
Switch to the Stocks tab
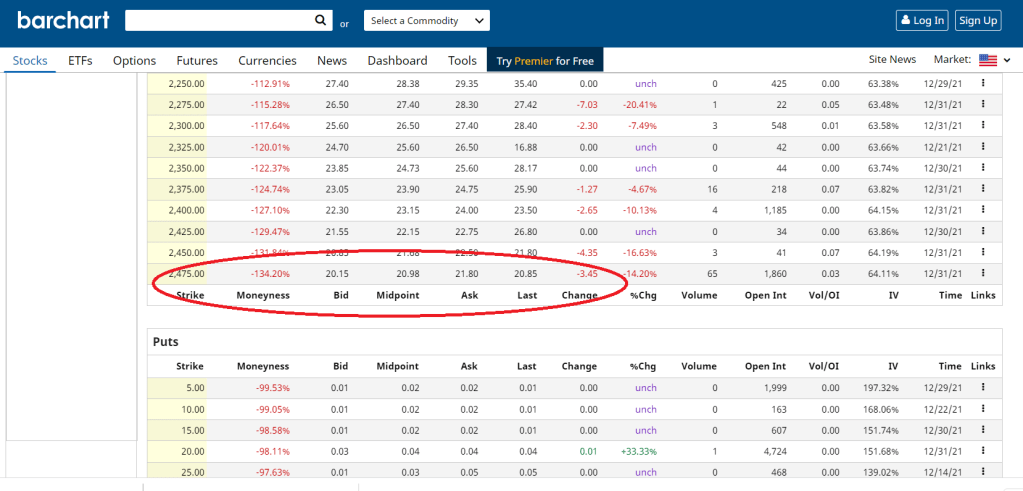(30, 61)
